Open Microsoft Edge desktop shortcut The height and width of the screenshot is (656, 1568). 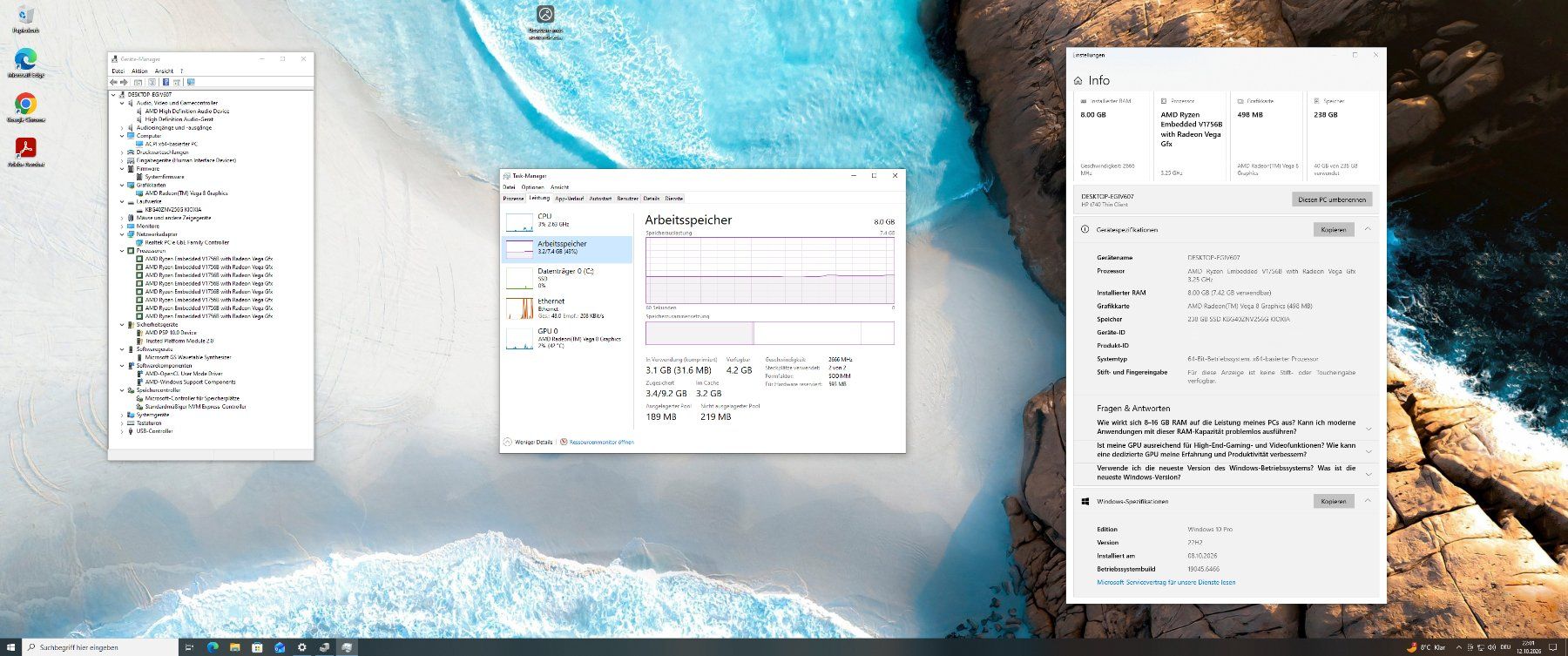pos(25,62)
